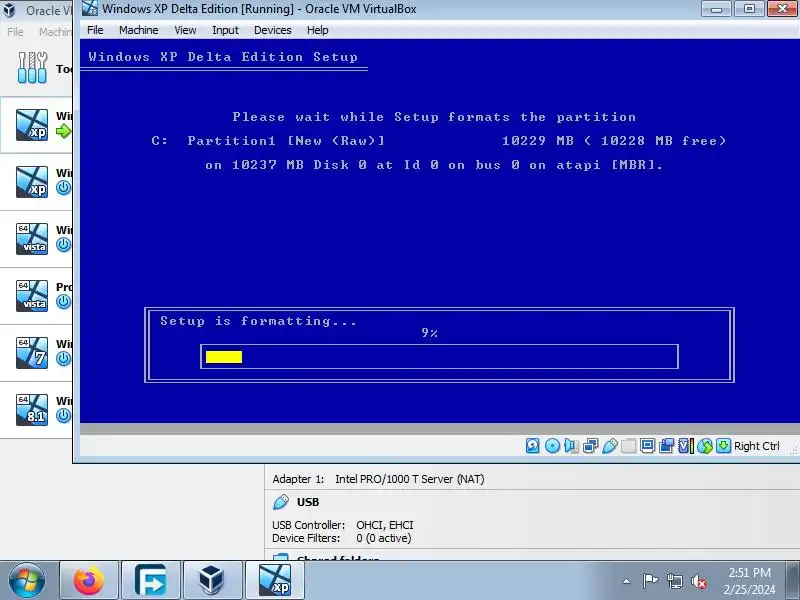800x600 pixels.
Task: Click the USB section header in Manager details
Action: 308,502
